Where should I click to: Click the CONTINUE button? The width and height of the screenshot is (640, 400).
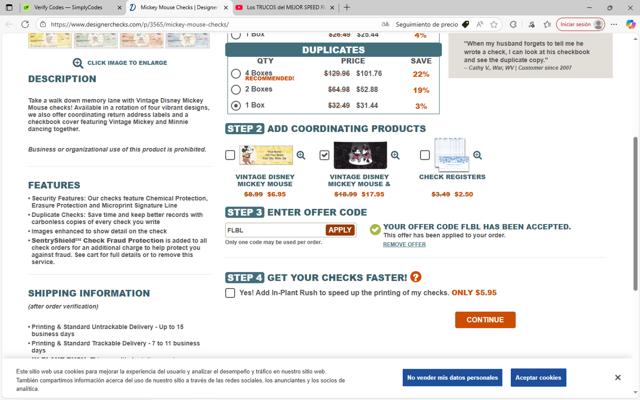pyautogui.click(x=485, y=320)
